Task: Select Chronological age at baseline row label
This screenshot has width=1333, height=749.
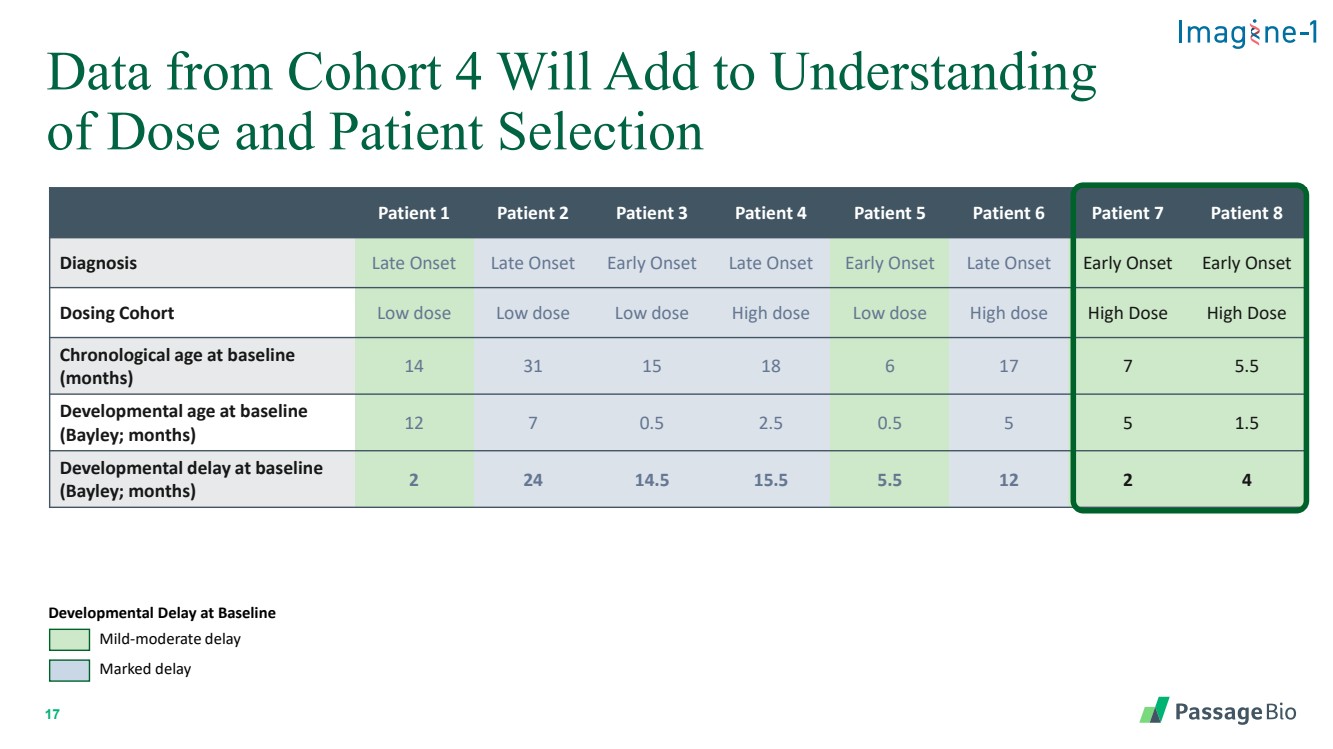Action: pyautogui.click(x=177, y=367)
